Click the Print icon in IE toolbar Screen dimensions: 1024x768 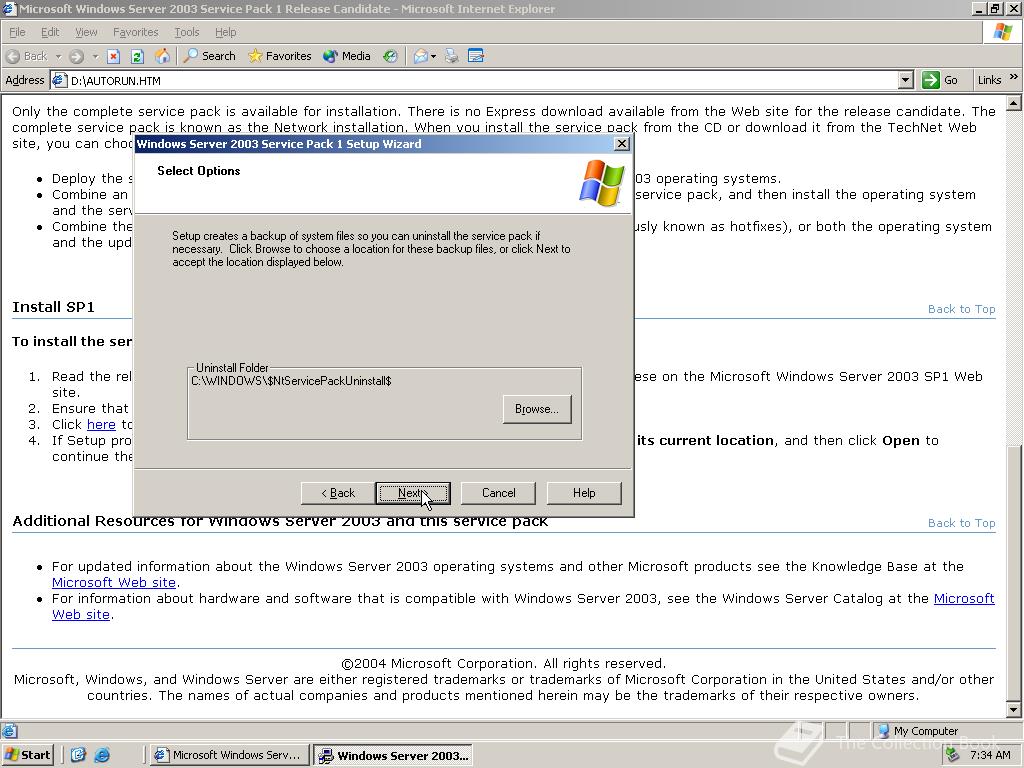click(451, 56)
